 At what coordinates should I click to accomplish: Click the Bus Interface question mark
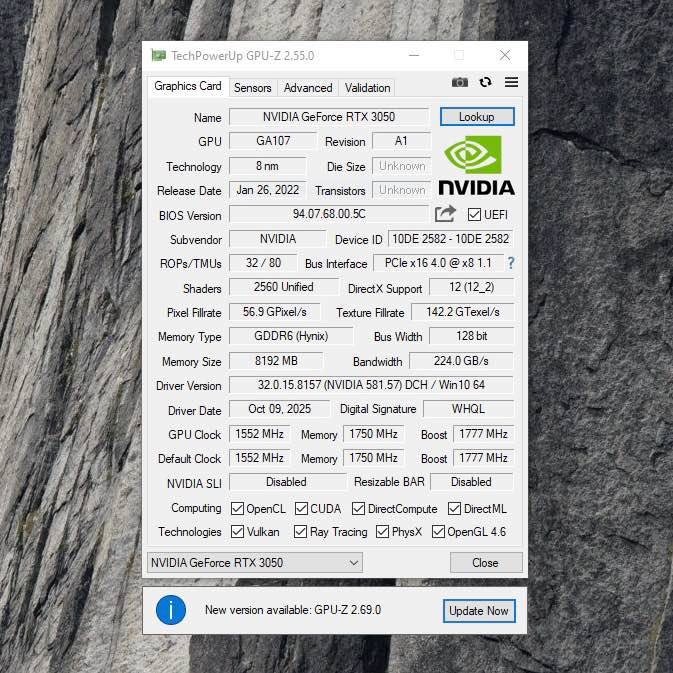tap(511, 263)
